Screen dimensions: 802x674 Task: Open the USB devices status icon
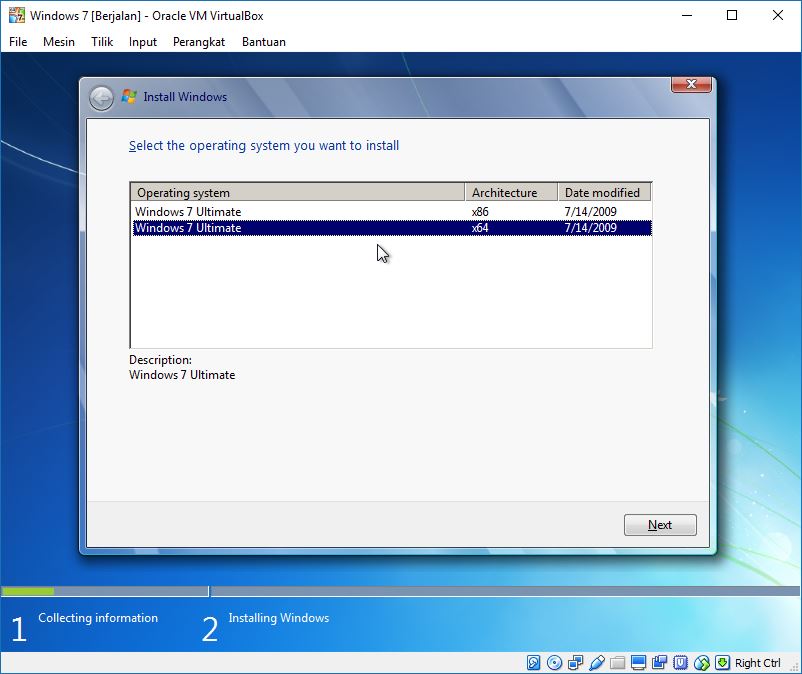point(596,663)
